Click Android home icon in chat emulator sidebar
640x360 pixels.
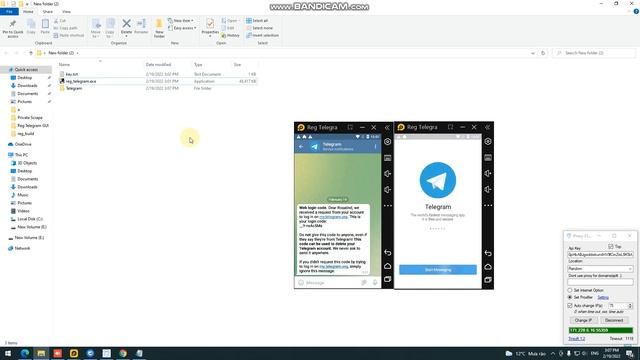387,266
